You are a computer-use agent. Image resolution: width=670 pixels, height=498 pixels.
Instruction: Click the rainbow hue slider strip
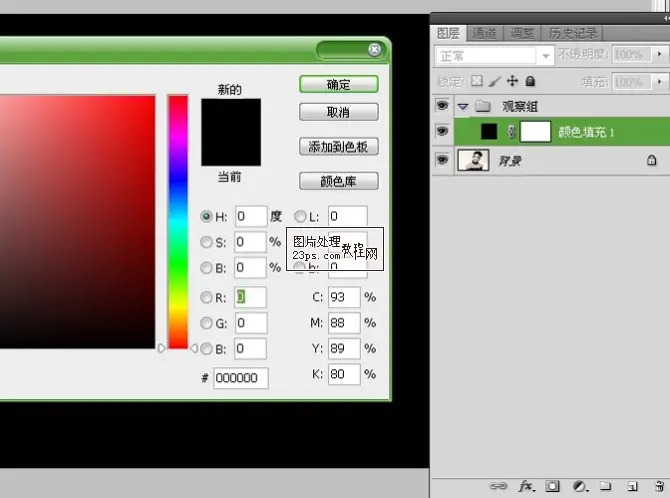pyautogui.click(x=177, y=220)
